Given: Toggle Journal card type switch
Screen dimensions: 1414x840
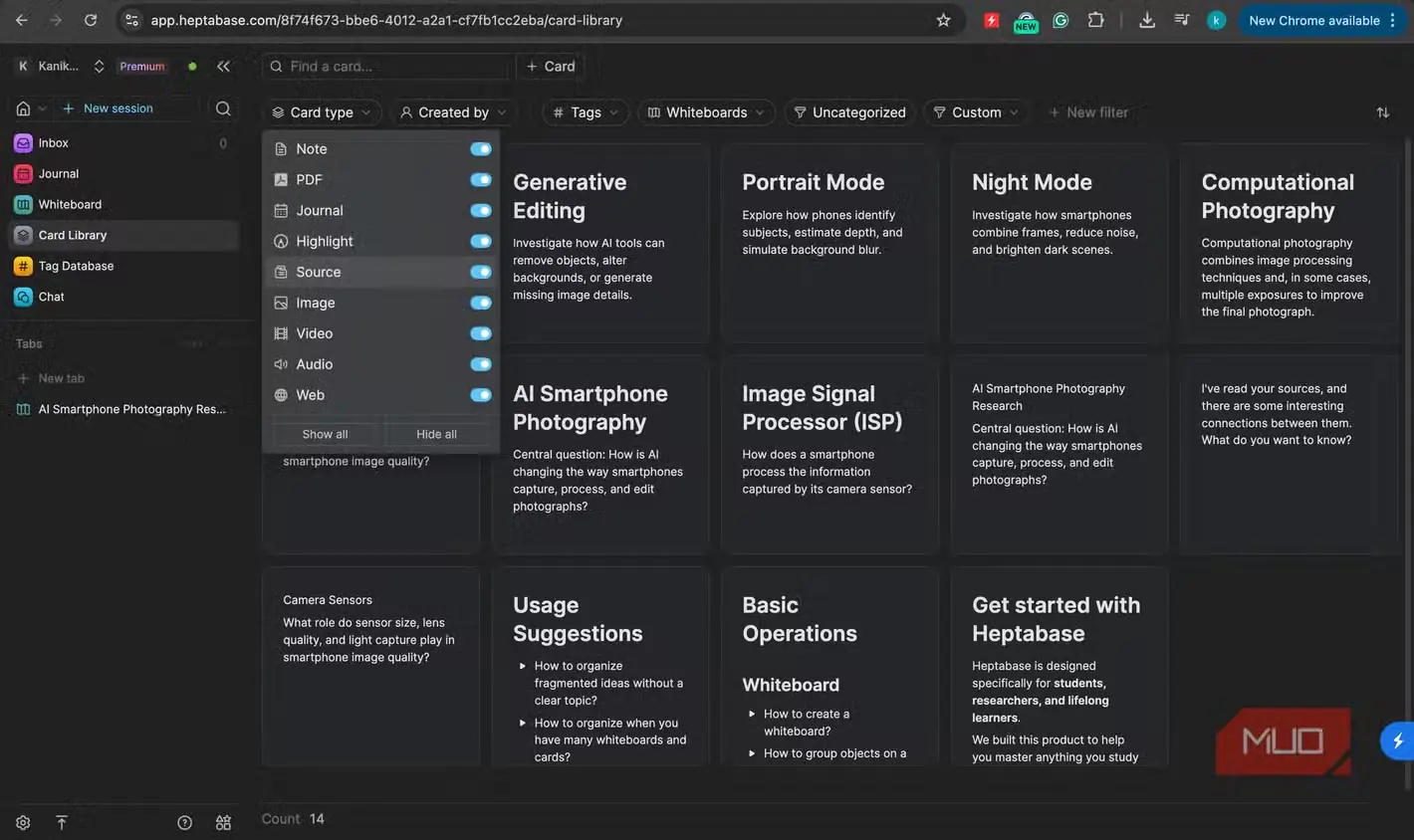Looking at the screenshot, I should [x=481, y=211].
